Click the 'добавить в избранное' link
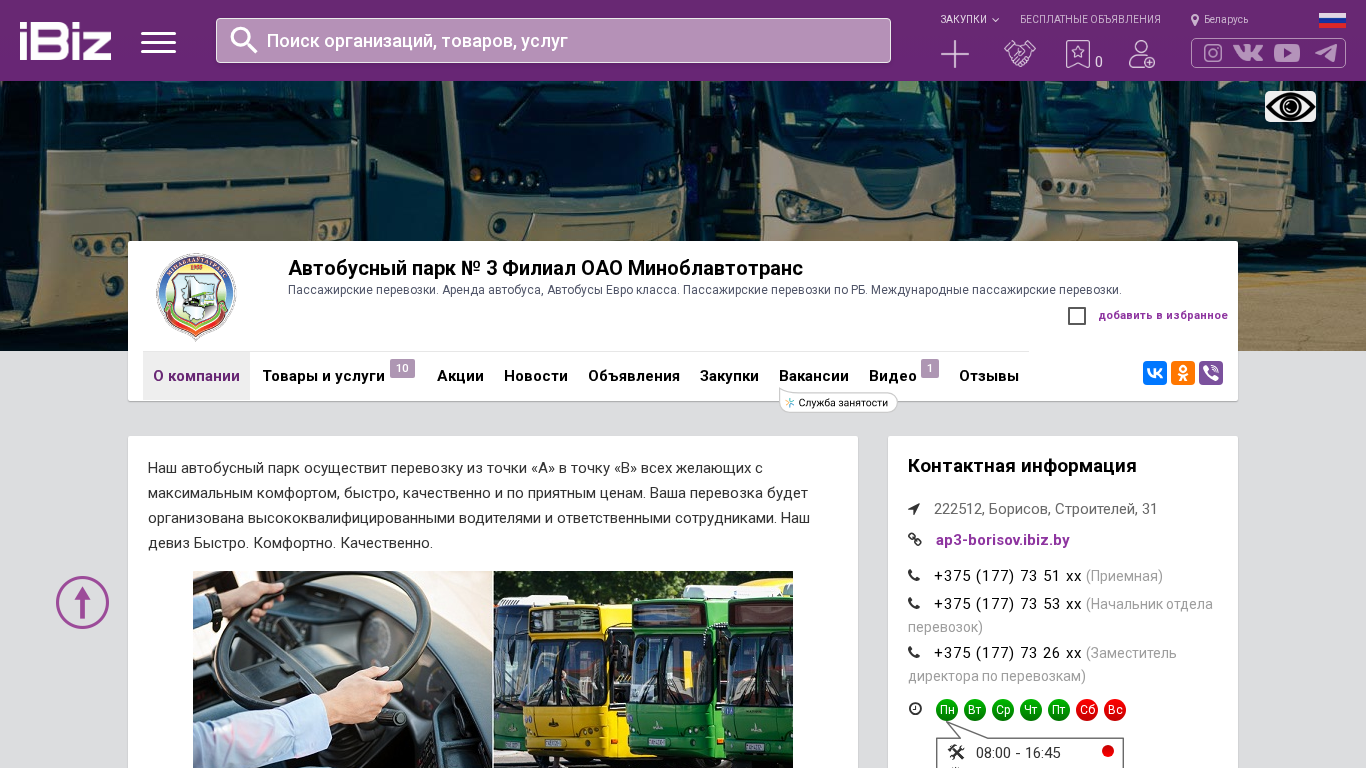This screenshot has width=1366, height=768. (1163, 316)
